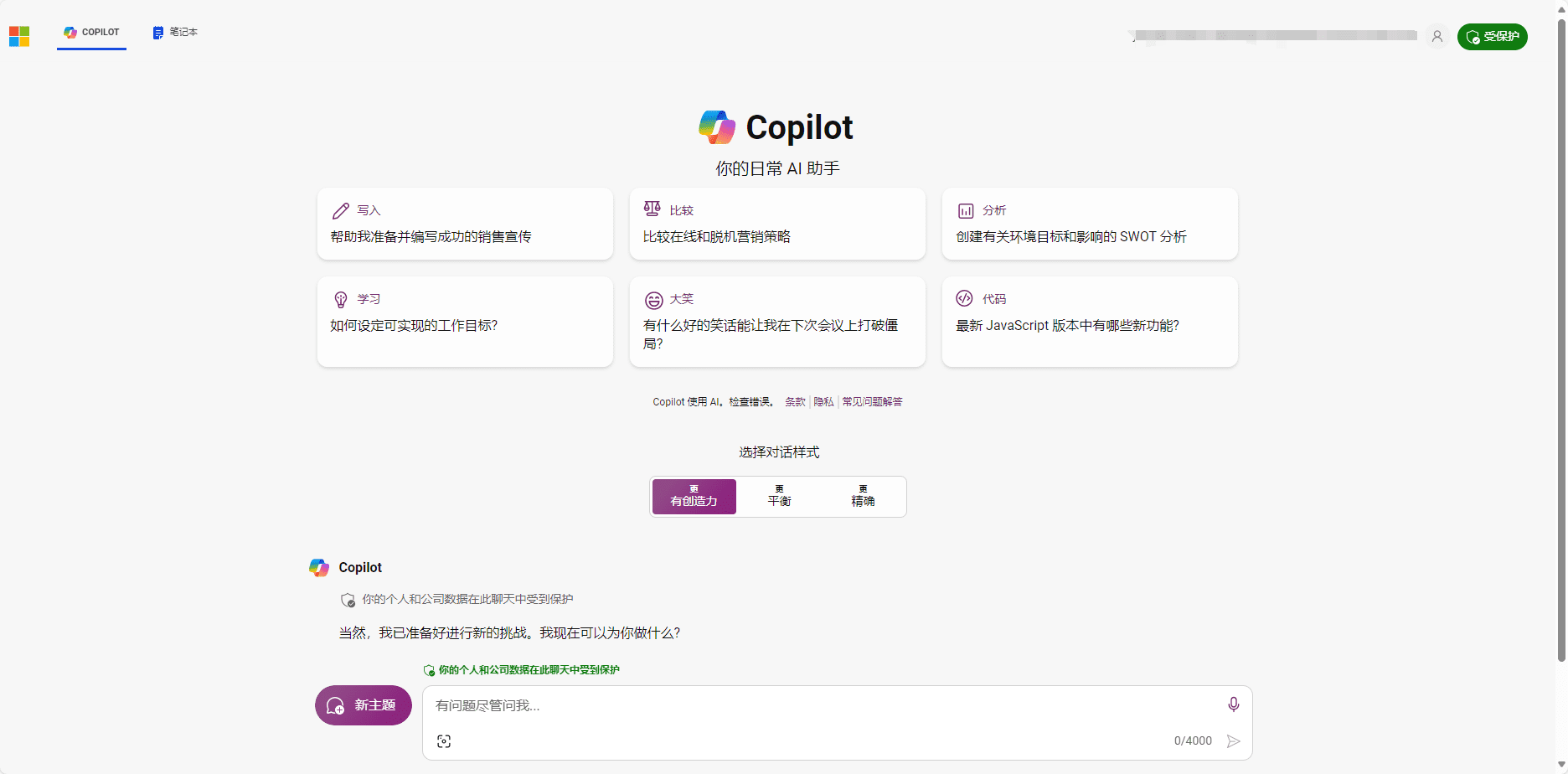
Task: Choose suggestion 如何设定可实现的工作目标?
Action: (414, 326)
